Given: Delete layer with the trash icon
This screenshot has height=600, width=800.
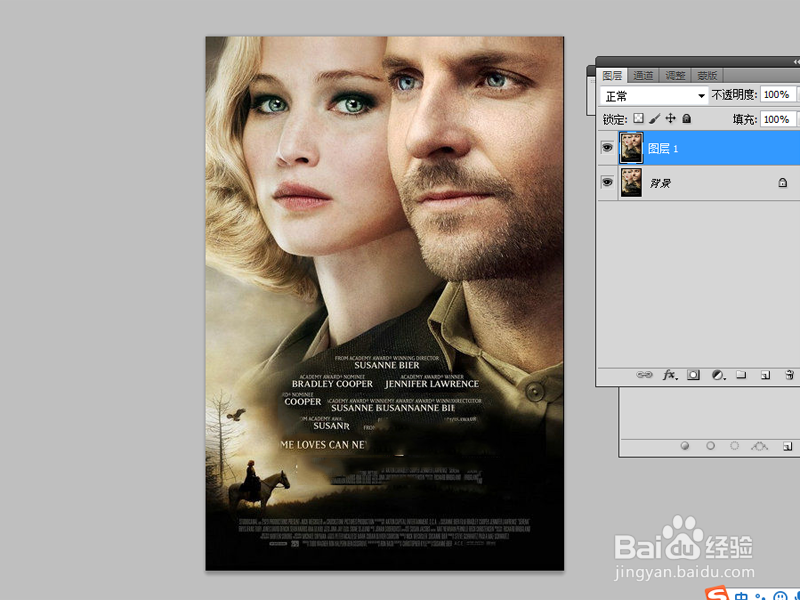Looking at the screenshot, I should tap(789, 375).
